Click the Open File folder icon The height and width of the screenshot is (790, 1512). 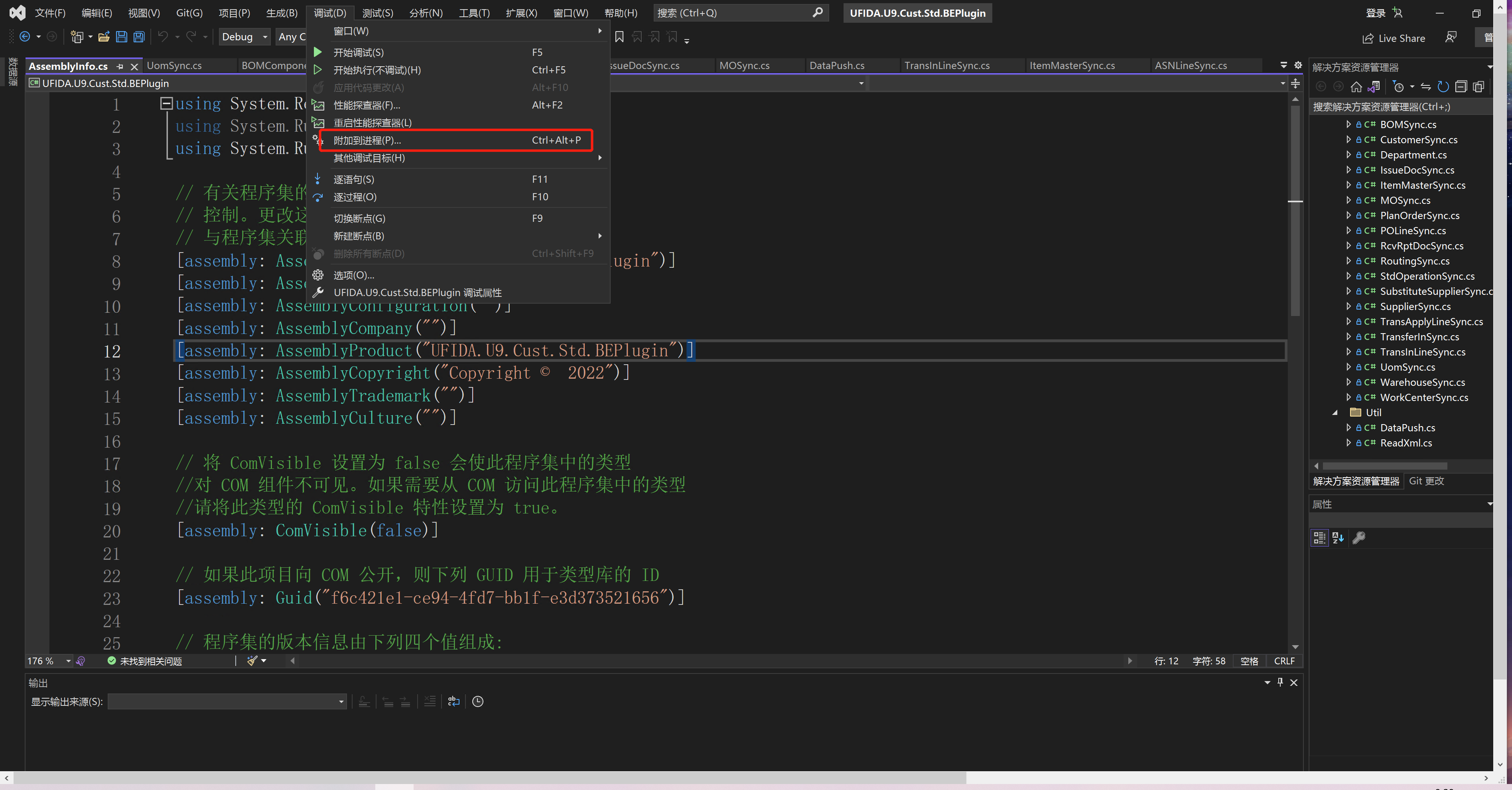pyautogui.click(x=104, y=37)
